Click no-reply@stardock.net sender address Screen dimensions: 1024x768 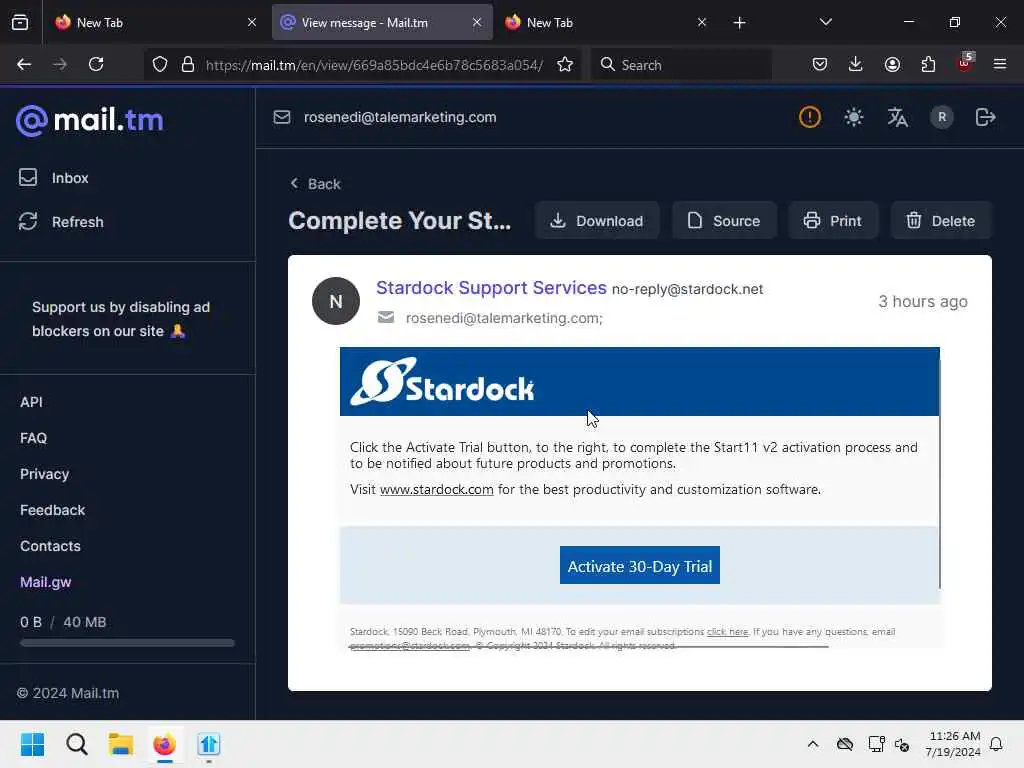(x=687, y=289)
